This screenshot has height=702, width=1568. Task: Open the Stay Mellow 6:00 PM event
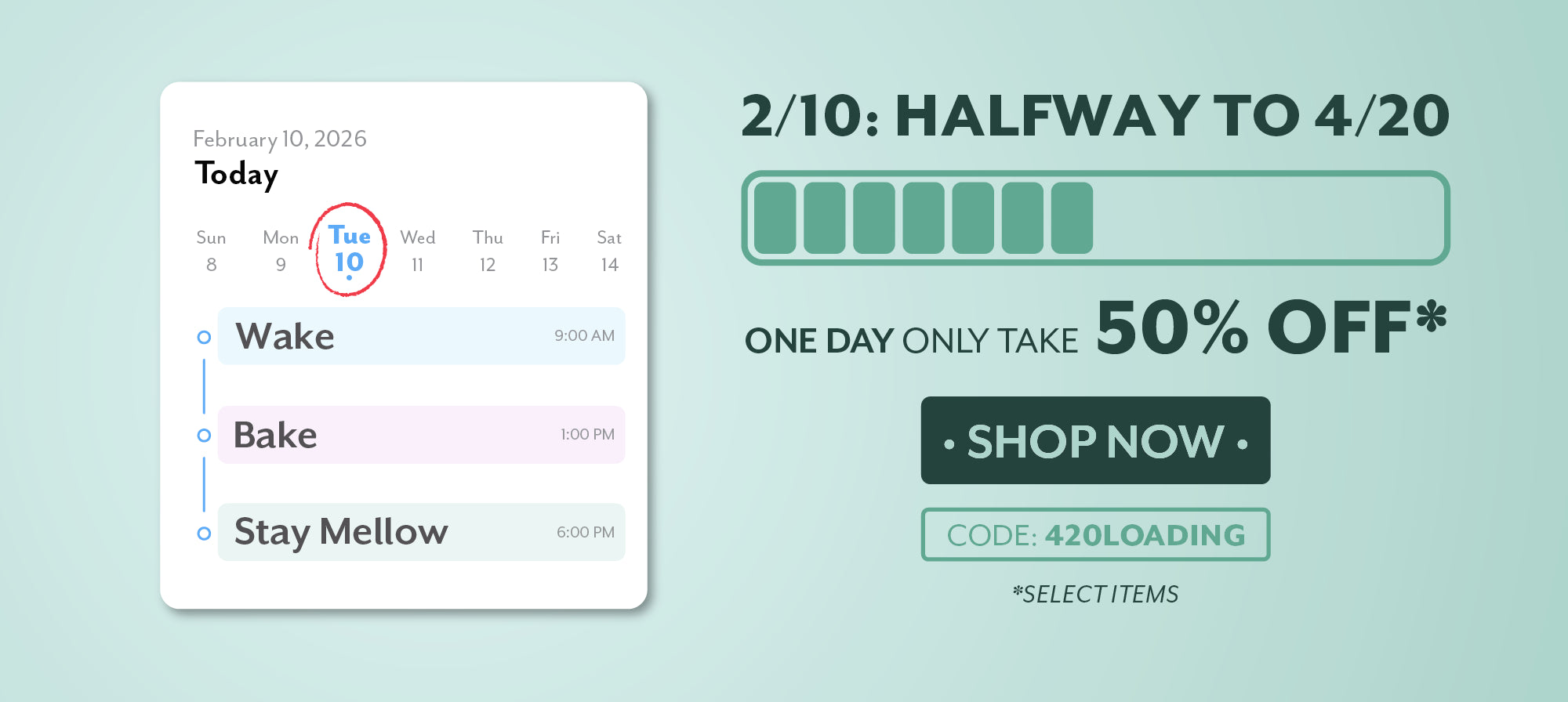(x=421, y=532)
